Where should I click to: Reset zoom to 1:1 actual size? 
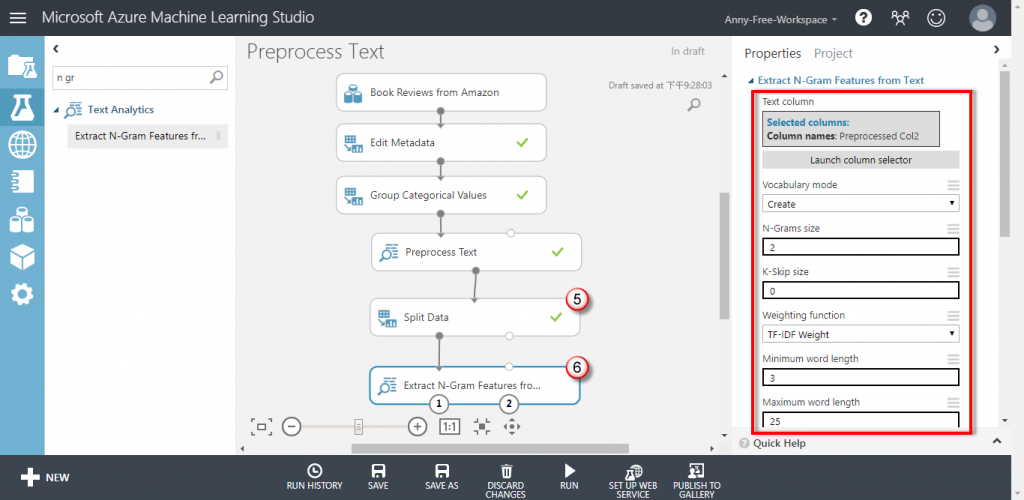(x=450, y=427)
